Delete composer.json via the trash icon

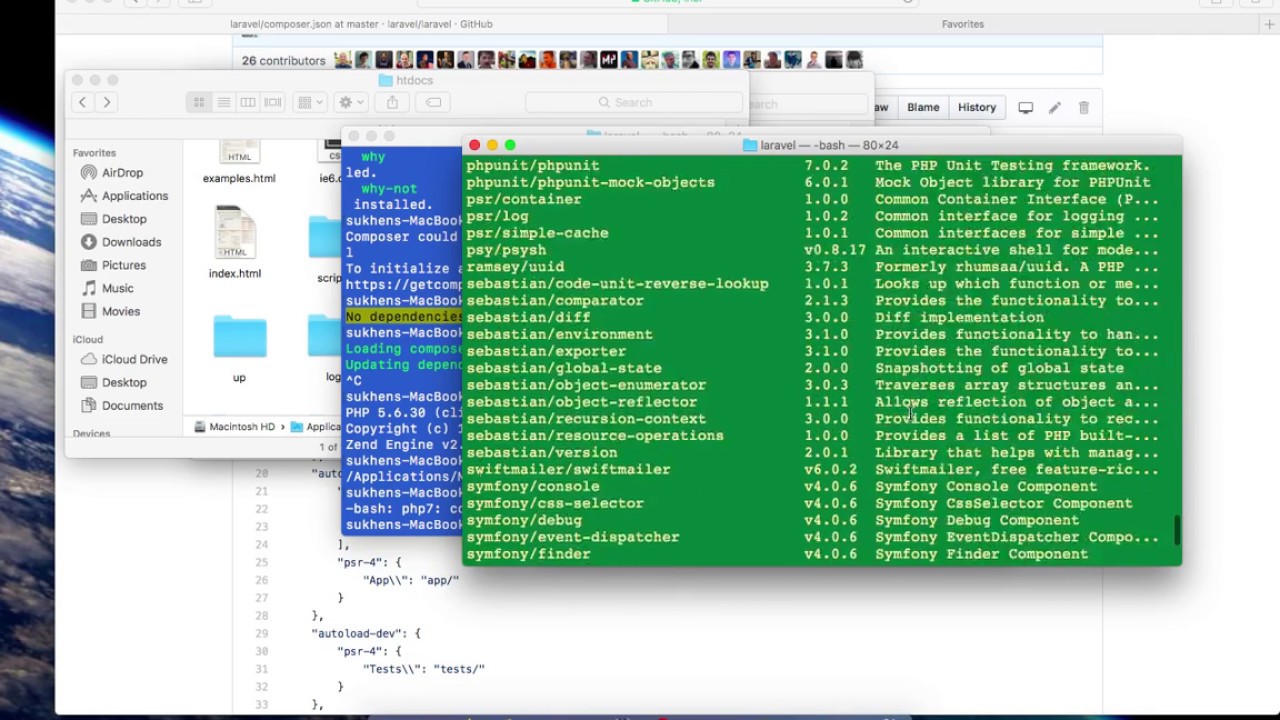click(1083, 107)
